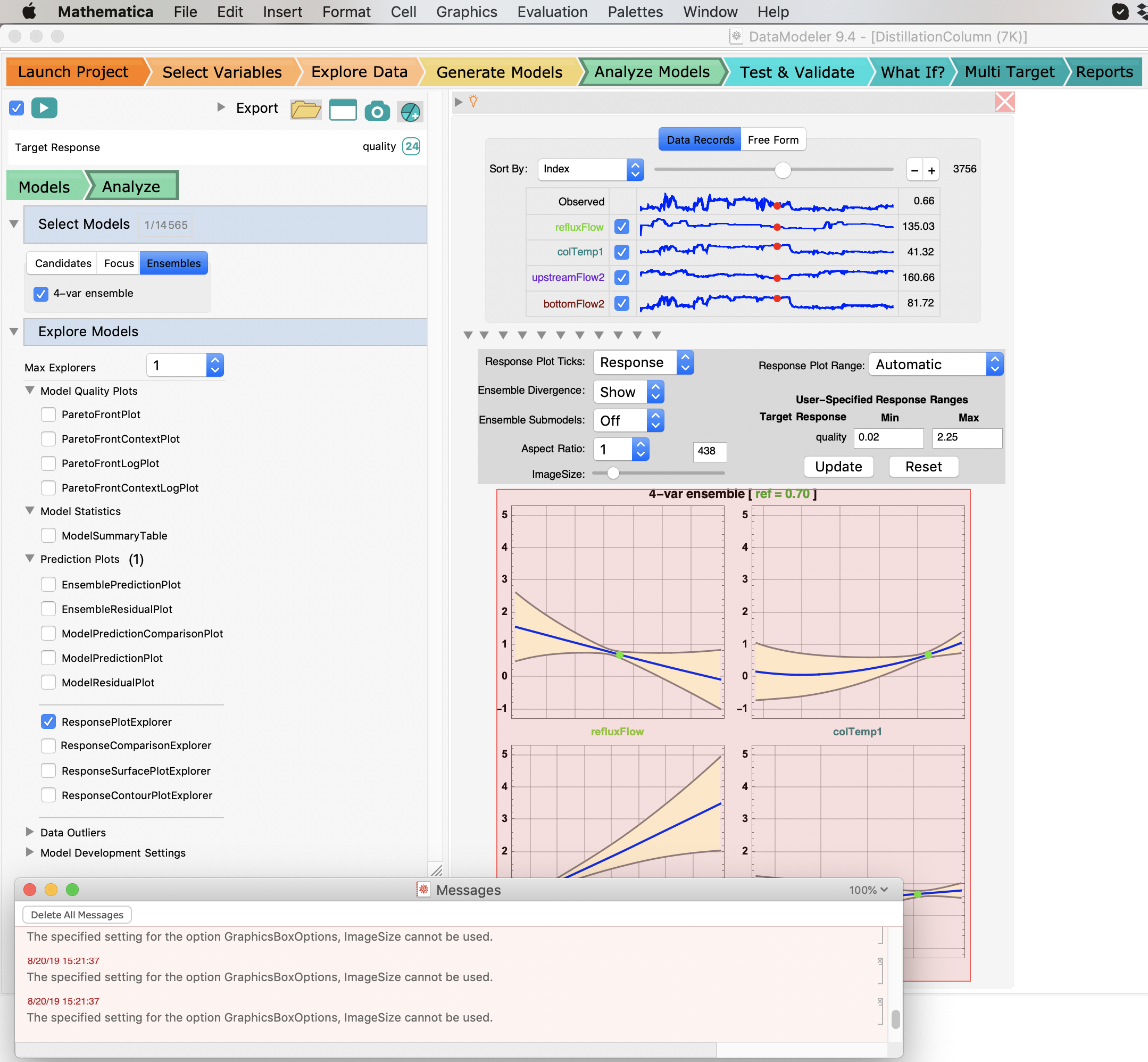Collapse Model Statistics group
Image resolution: width=1148 pixels, height=1062 pixels.
(x=30, y=510)
